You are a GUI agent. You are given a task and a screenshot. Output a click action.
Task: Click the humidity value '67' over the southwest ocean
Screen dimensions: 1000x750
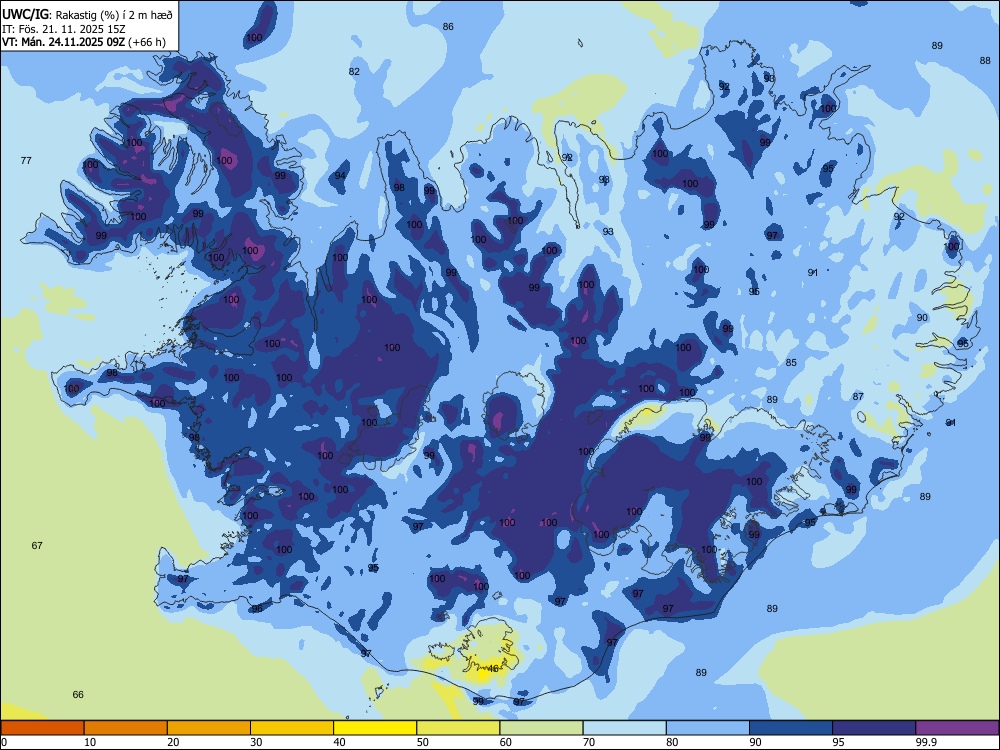[x=37, y=545]
